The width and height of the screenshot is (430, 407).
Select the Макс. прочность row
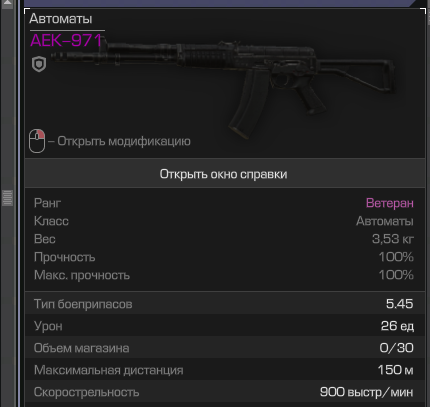pos(224,275)
